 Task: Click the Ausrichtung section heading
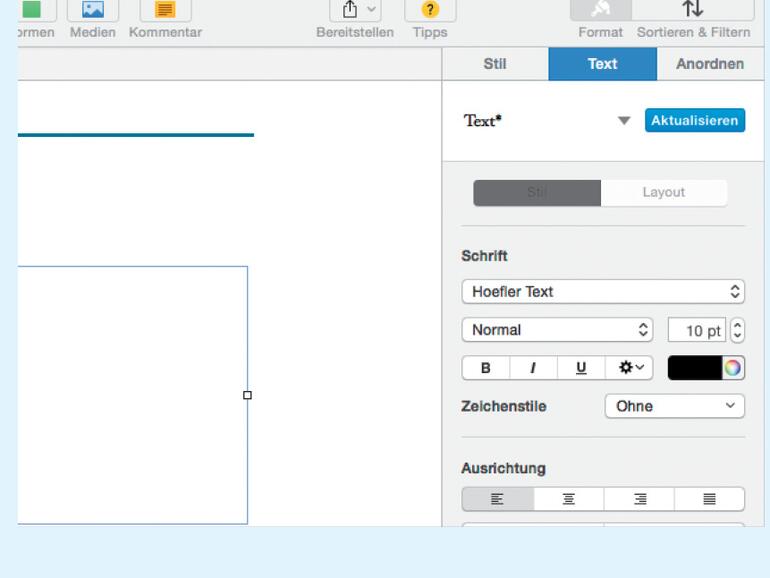point(503,468)
